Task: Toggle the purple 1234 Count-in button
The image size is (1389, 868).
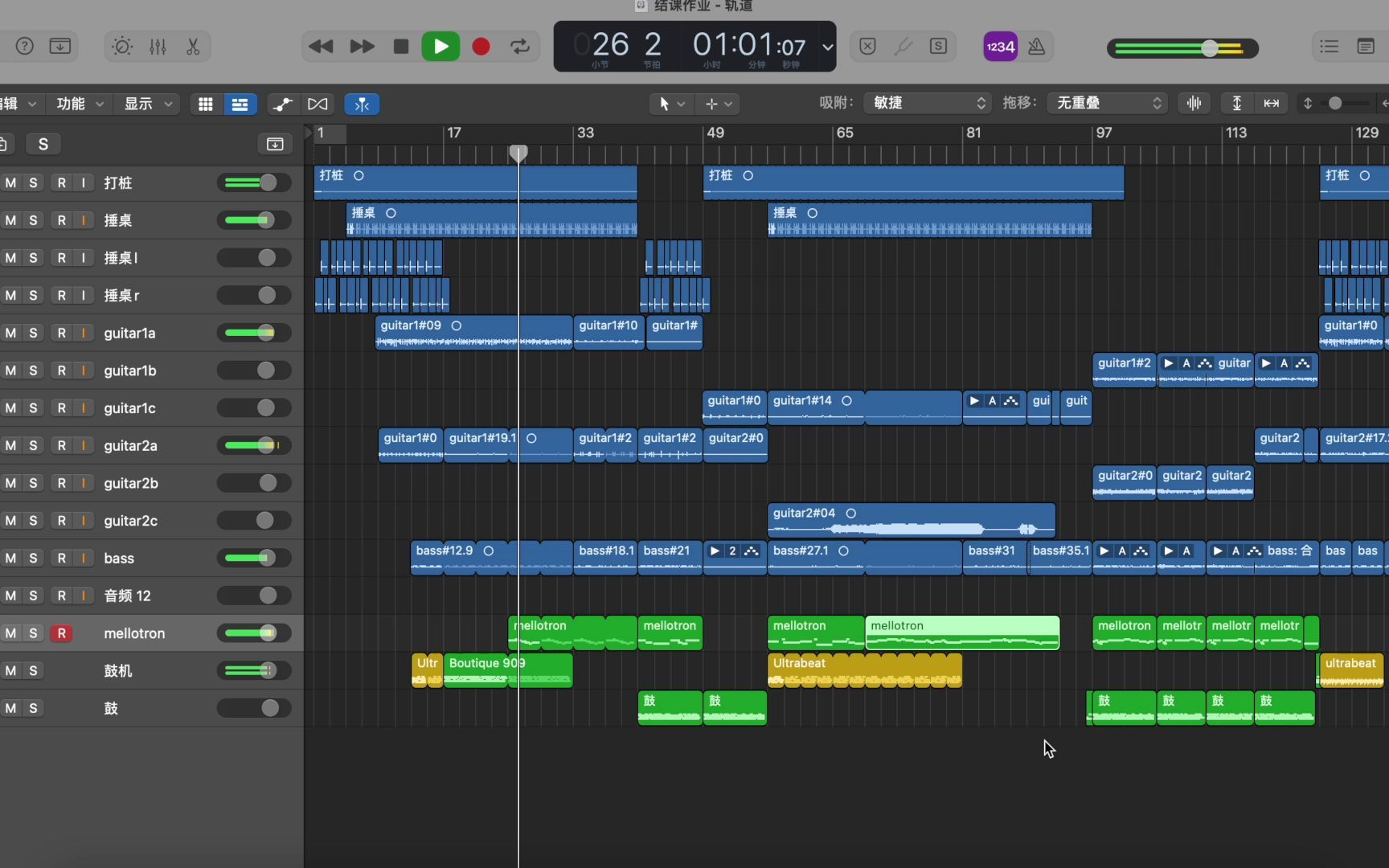Action: 1000,47
